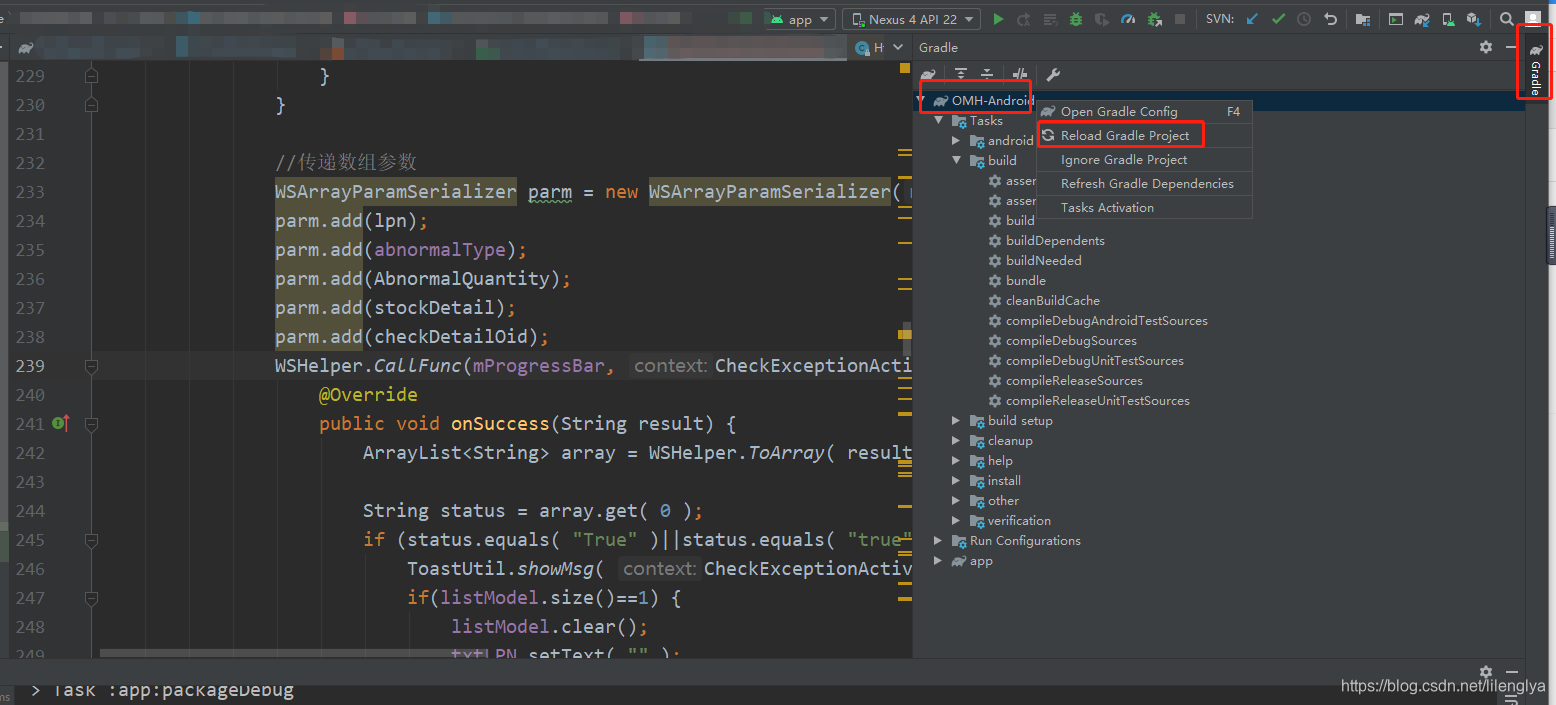Open Run Anything icon in main toolbar

tap(1396, 19)
